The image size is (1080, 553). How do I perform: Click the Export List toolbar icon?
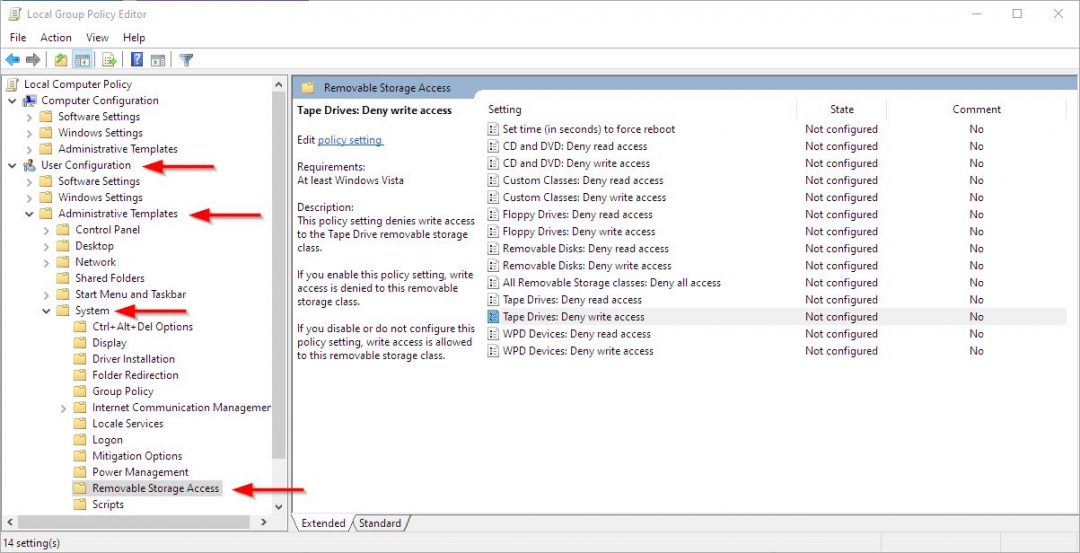coord(109,60)
